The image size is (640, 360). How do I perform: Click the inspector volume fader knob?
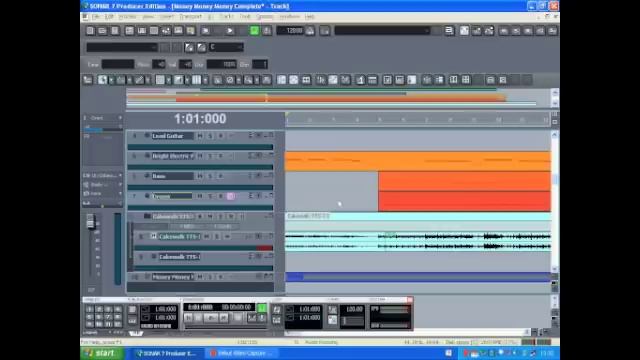tap(91, 222)
